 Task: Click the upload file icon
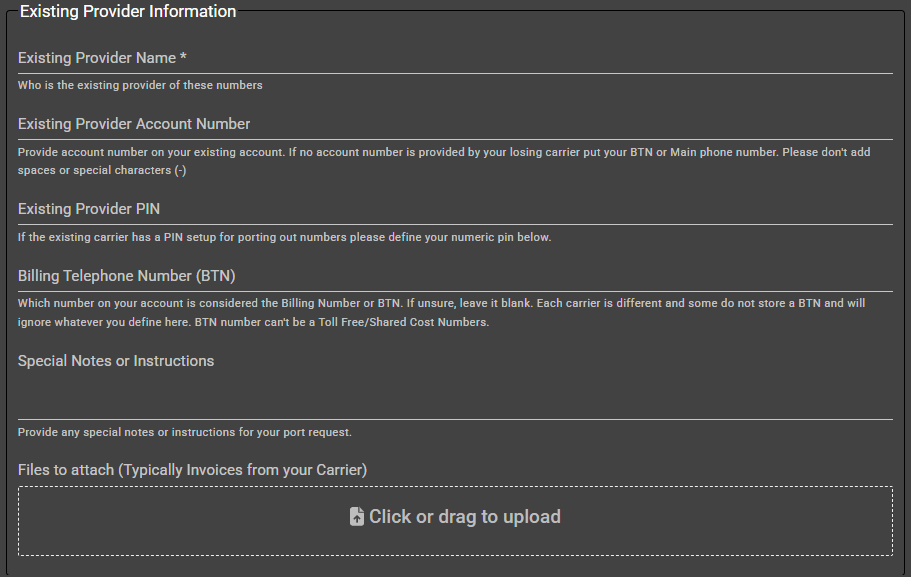point(357,517)
